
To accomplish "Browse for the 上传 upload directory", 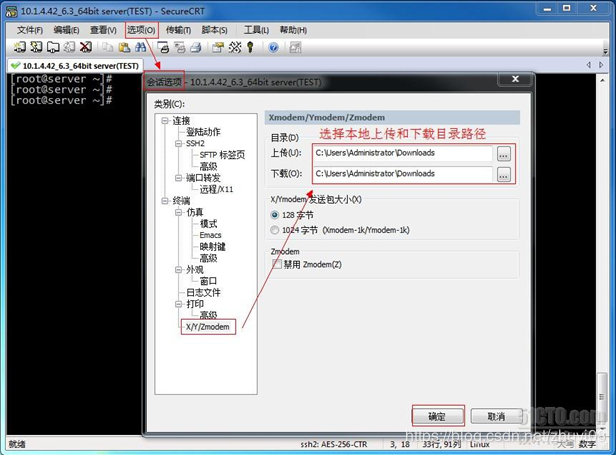I will (x=504, y=154).
